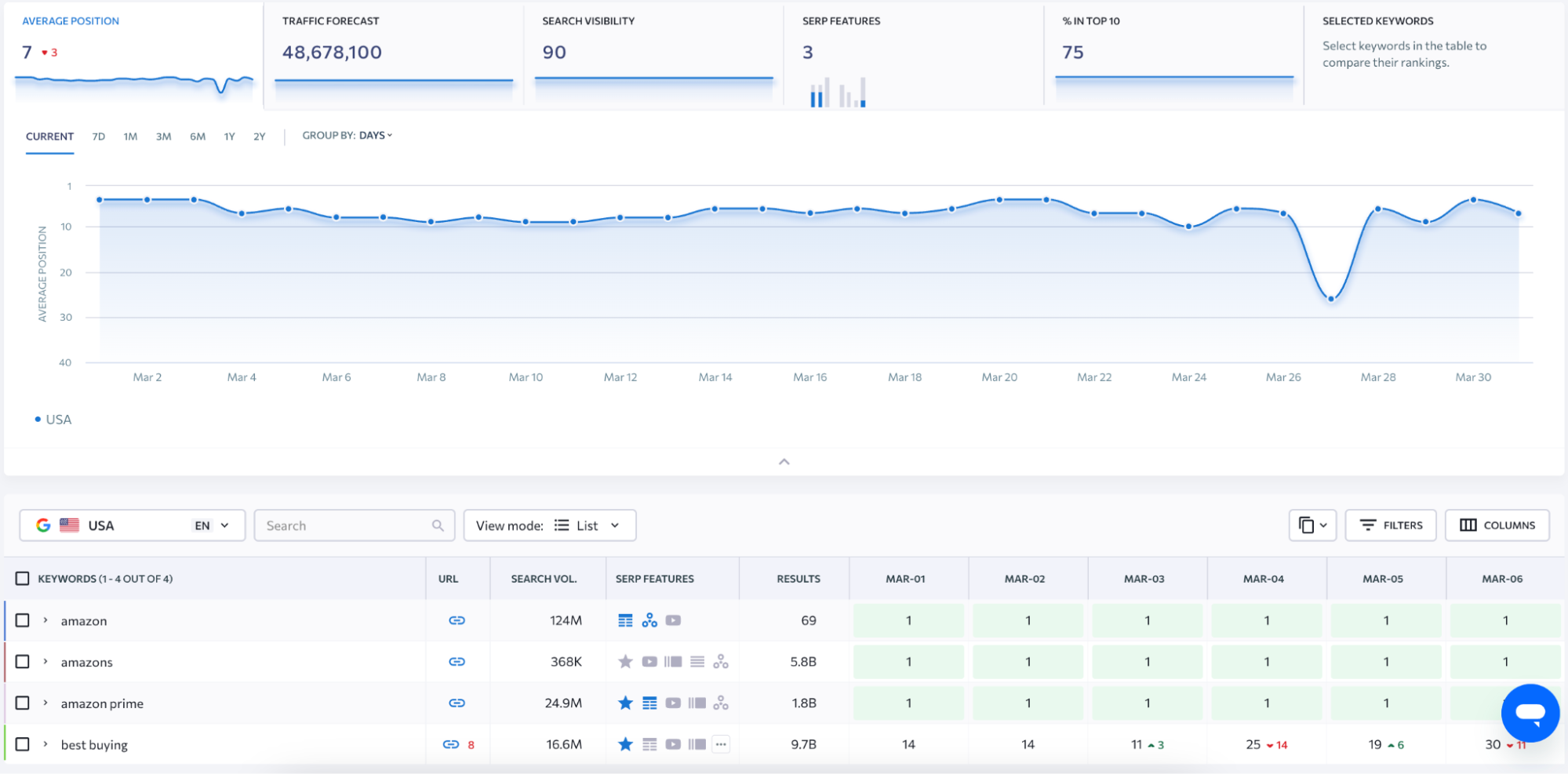Check the best buying keyword checkbox
Screen dimensions: 1568x774
click(x=23, y=744)
